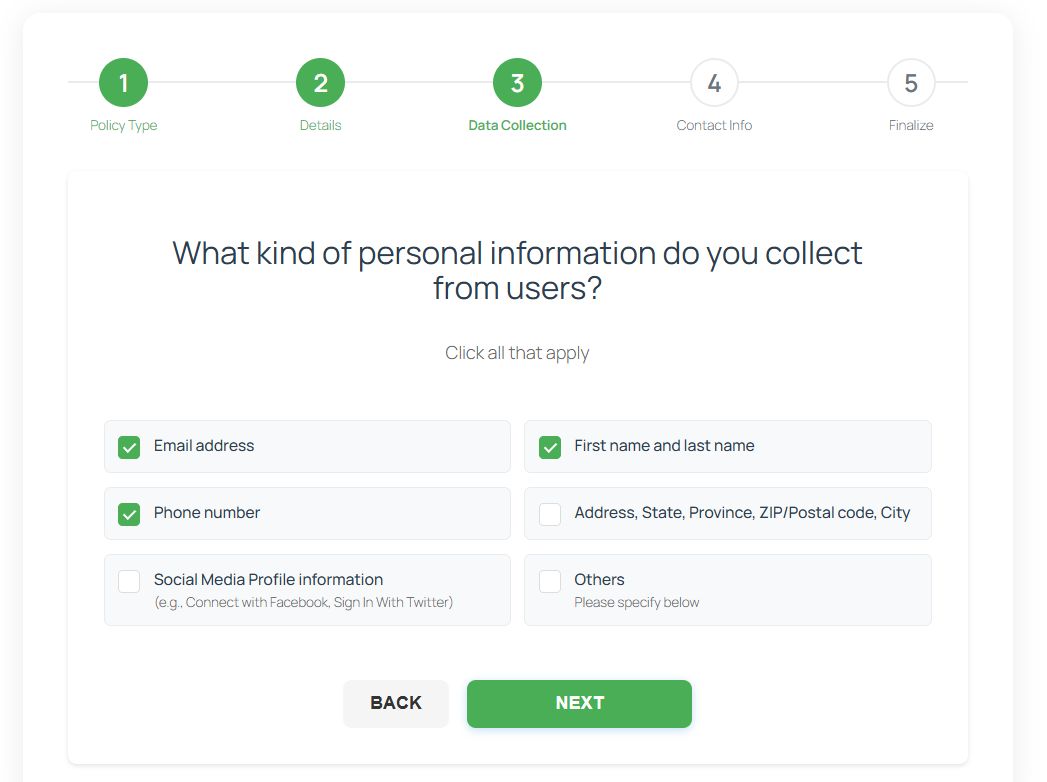Open the Policy Type step label
Screen dimensions: 1047x782
[x=124, y=125]
